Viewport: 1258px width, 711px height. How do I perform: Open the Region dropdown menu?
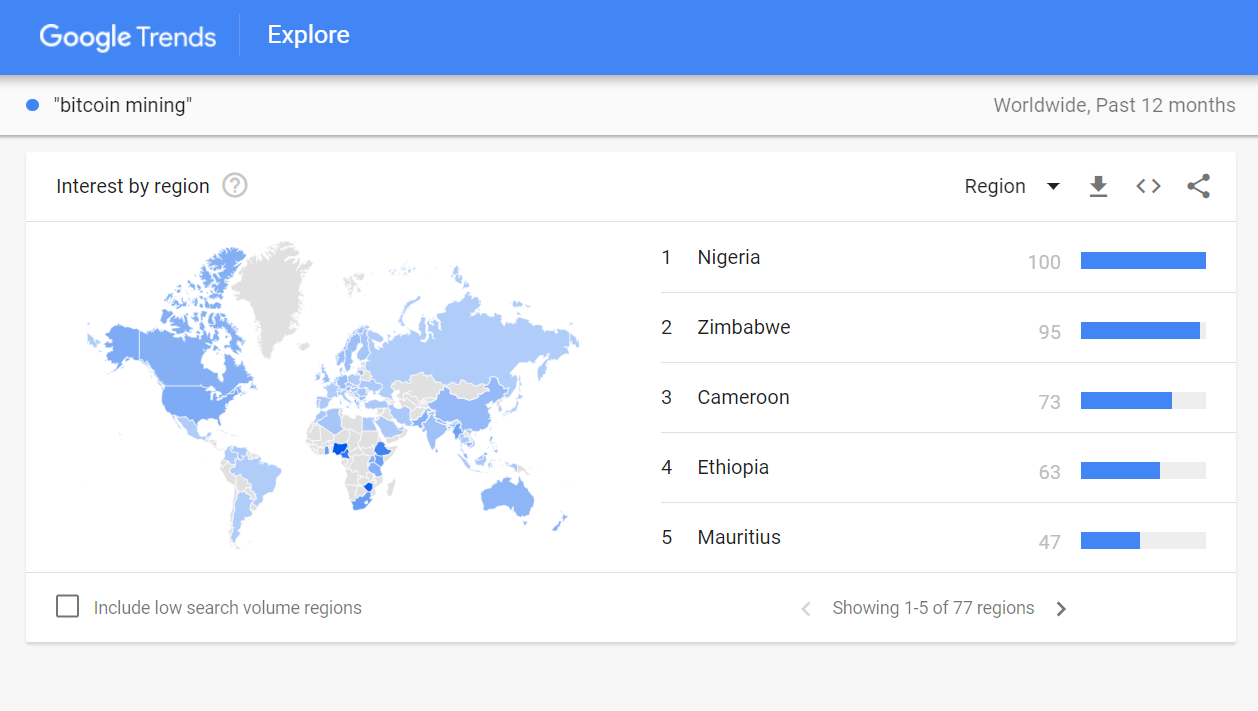995,186
